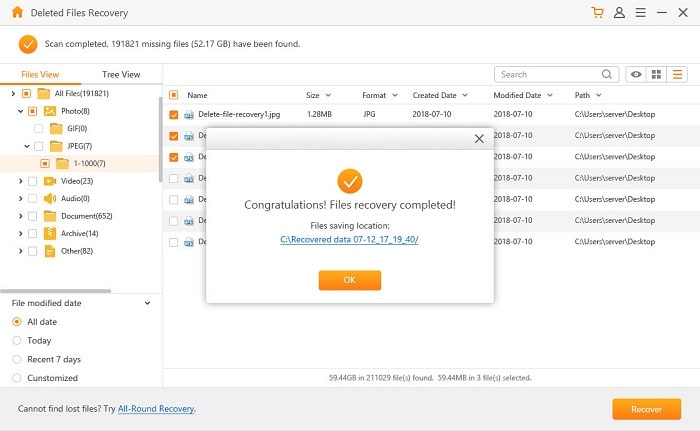The height and width of the screenshot is (431, 700).
Task: Click the GIF folder icon
Action: tap(56, 129)
